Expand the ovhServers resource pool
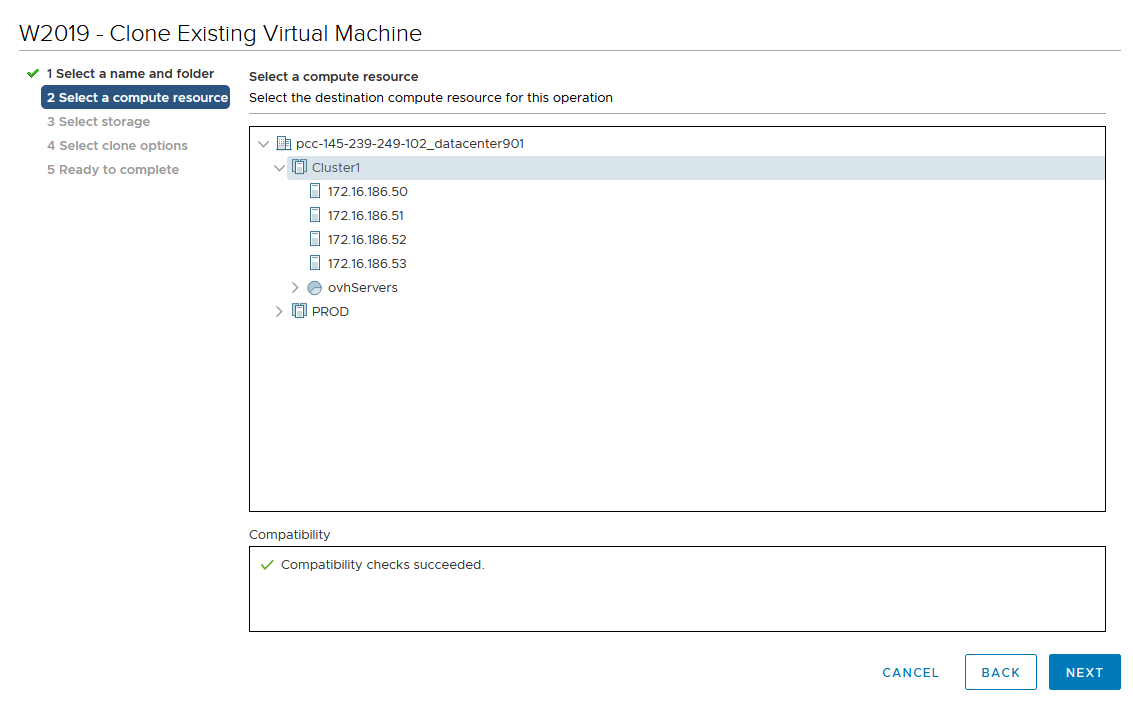Viewport: 1133px width, 702px height. 295,288
